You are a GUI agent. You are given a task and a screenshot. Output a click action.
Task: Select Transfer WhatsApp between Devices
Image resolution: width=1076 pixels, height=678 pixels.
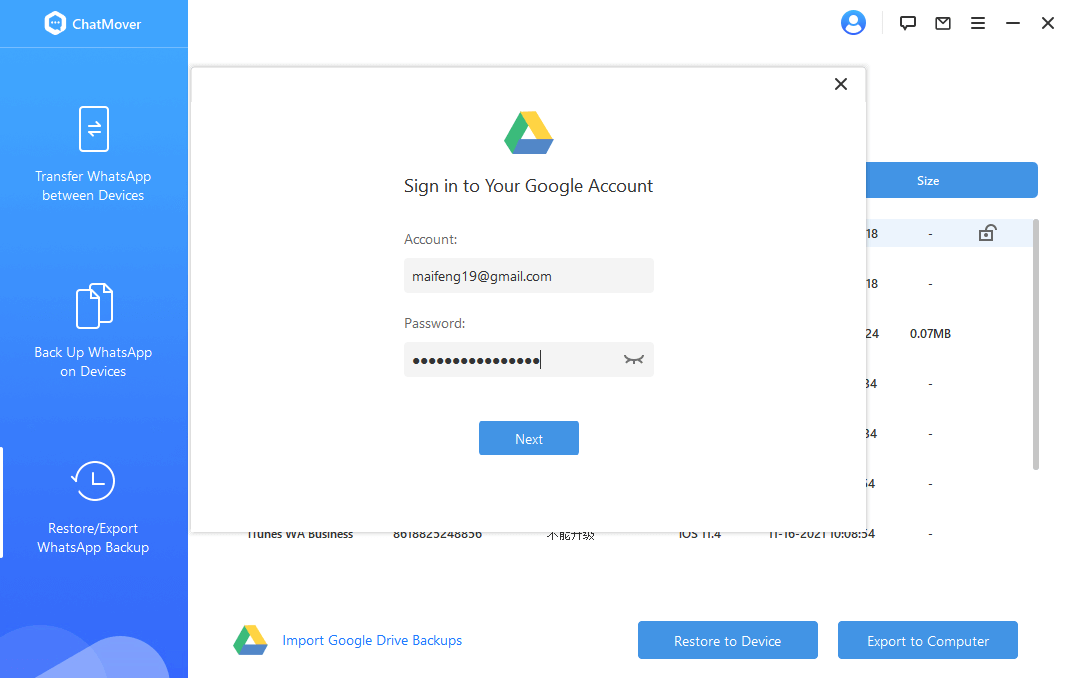(93, 154)
